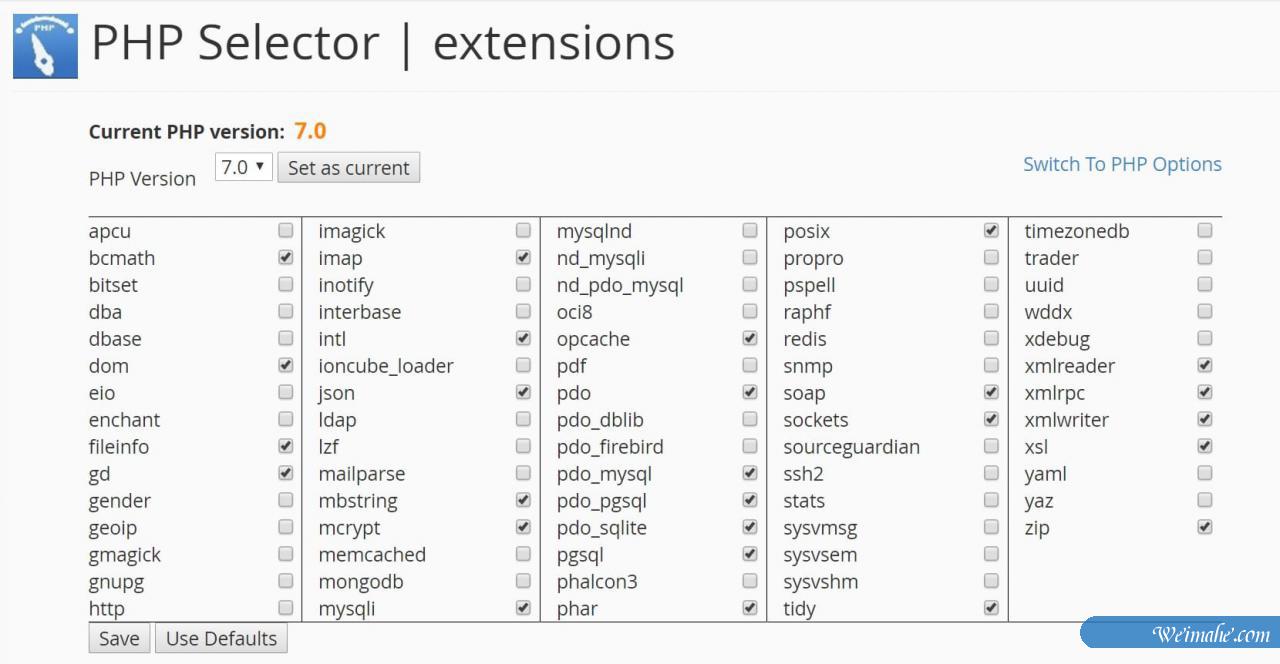The width and height of the screenshot is (1280, 664).
Task: Enable the memcached extension checkbox
Action: tap(523, 554)
